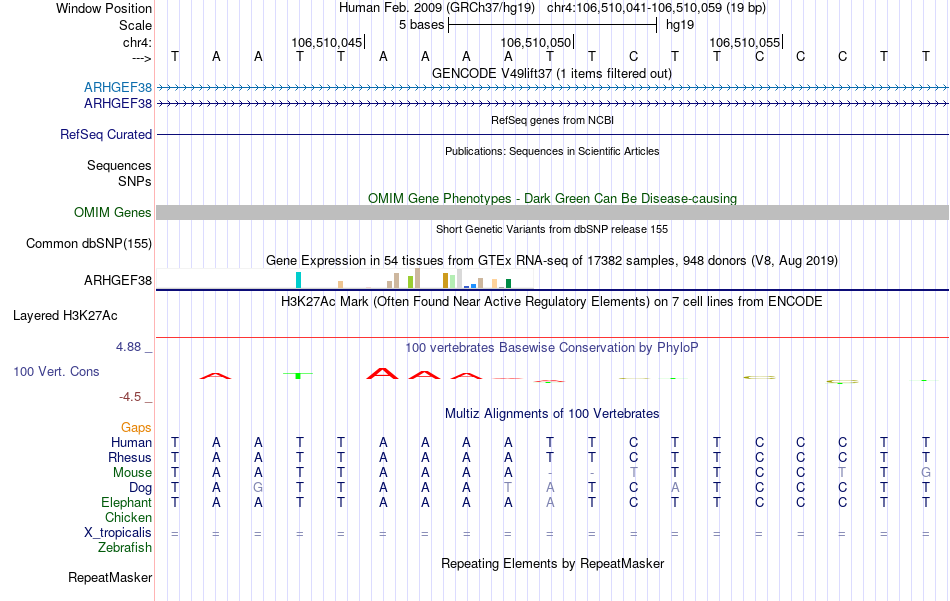Click the green T mark in the PhyloP track
This screenshot has height=601, width=950.
(298, 376)
